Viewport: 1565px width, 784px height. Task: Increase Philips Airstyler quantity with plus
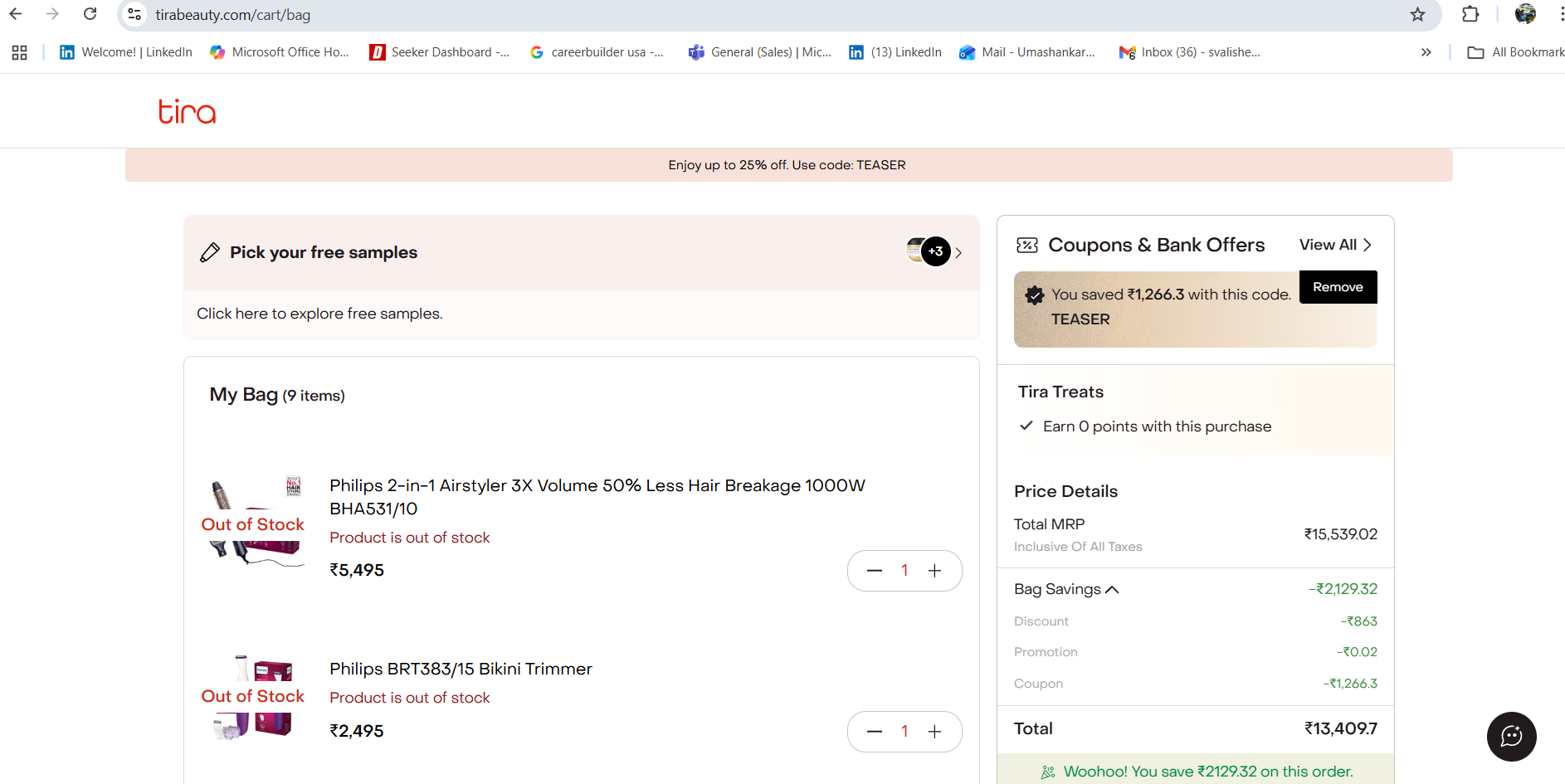coord(934,571)
